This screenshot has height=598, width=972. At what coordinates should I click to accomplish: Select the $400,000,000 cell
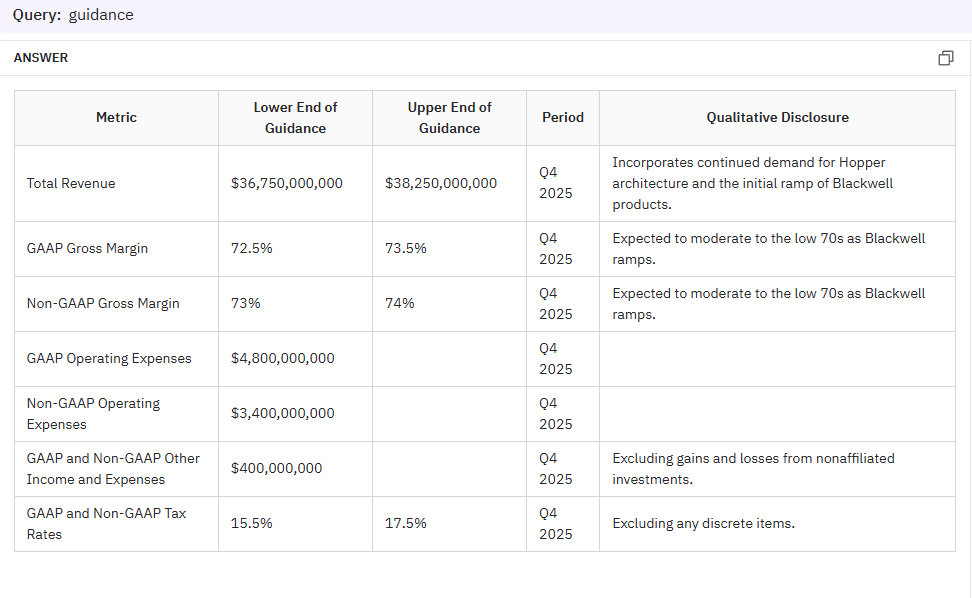pos(277,469)
